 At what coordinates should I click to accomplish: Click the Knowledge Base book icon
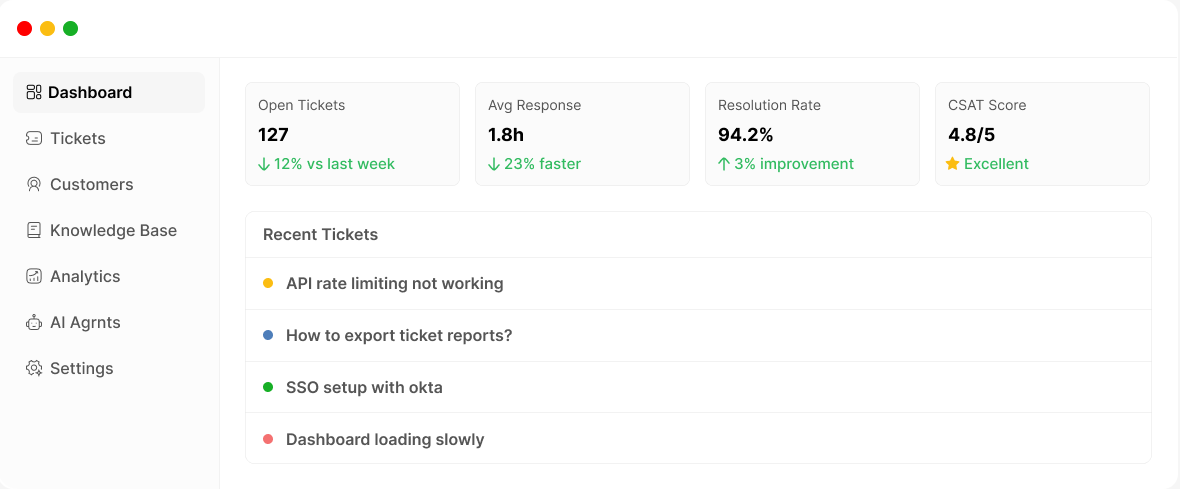34,230
